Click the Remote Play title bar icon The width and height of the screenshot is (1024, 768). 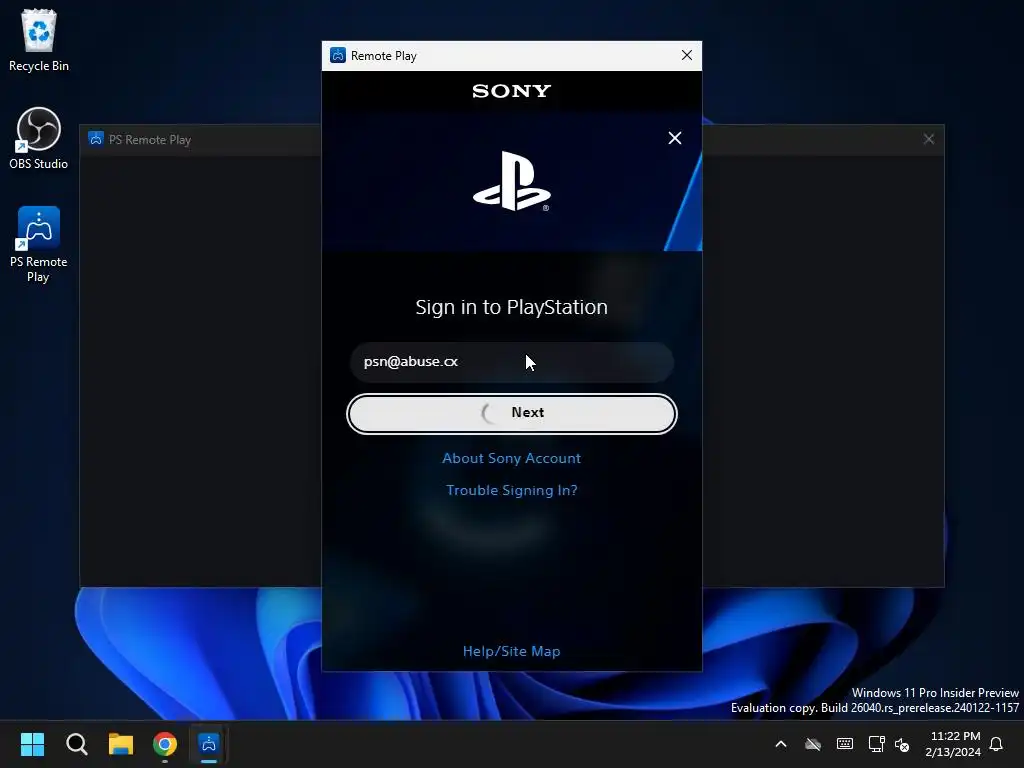(x=338, y=56)
